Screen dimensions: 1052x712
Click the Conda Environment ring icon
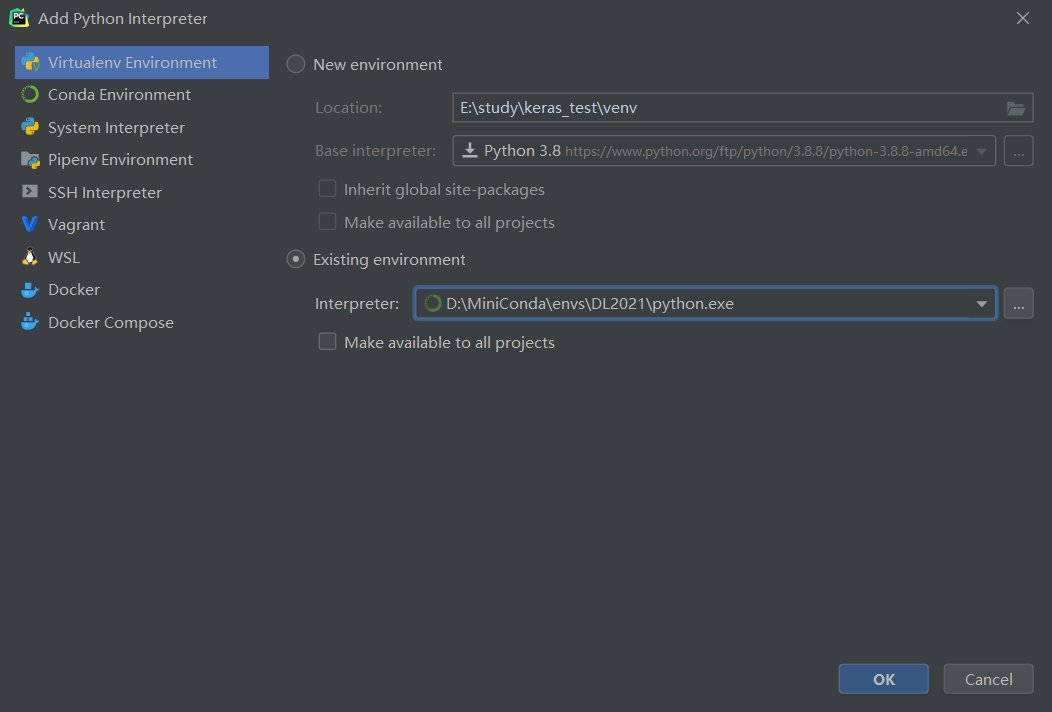(30, 95)
